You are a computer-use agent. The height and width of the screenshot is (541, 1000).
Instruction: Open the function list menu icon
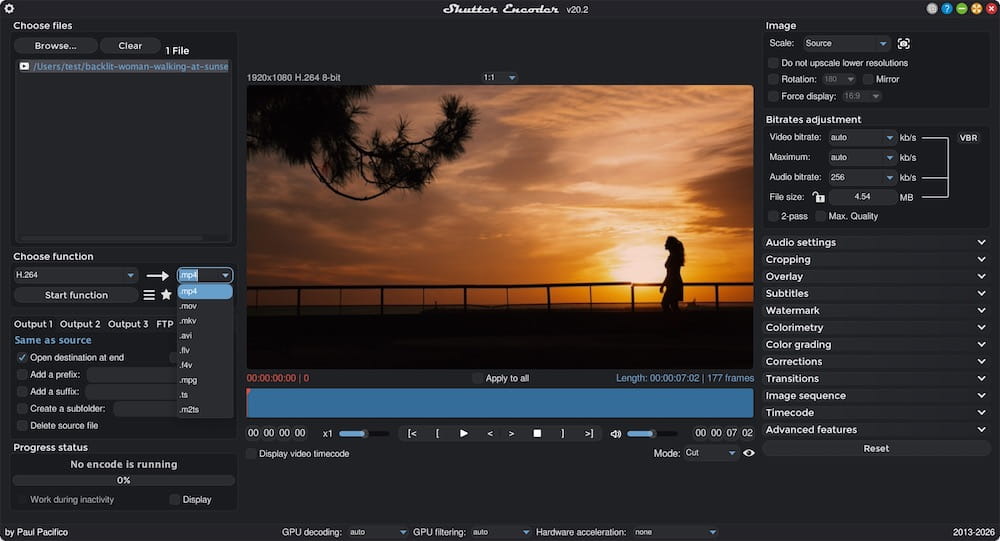[x=149, y=295]
